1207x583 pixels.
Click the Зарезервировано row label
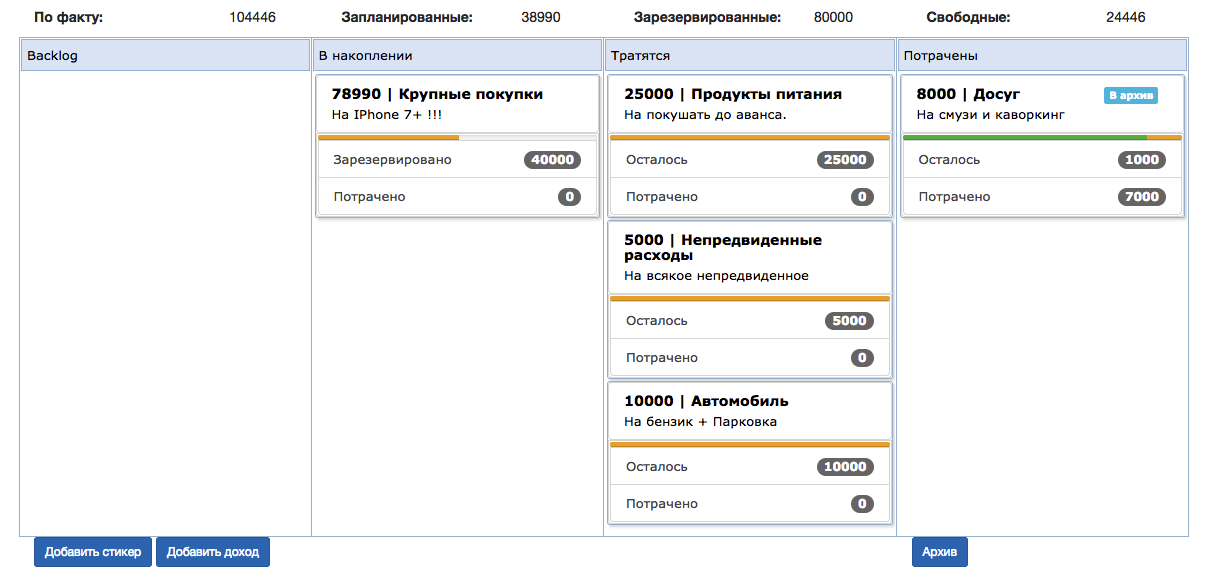coord(392,160)
